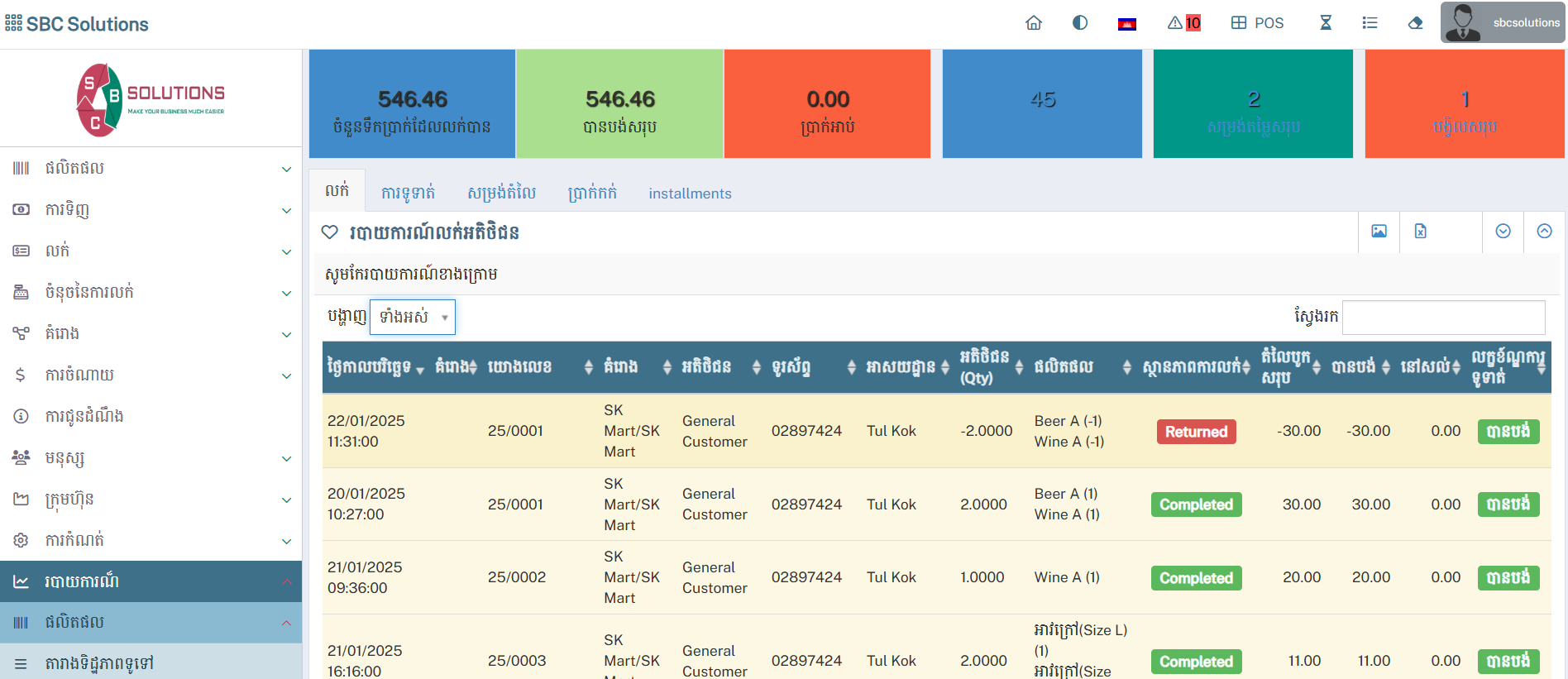1568x679 pixels.
Task: Click the eraser icon in top bar
Action: coord(1416,23)
